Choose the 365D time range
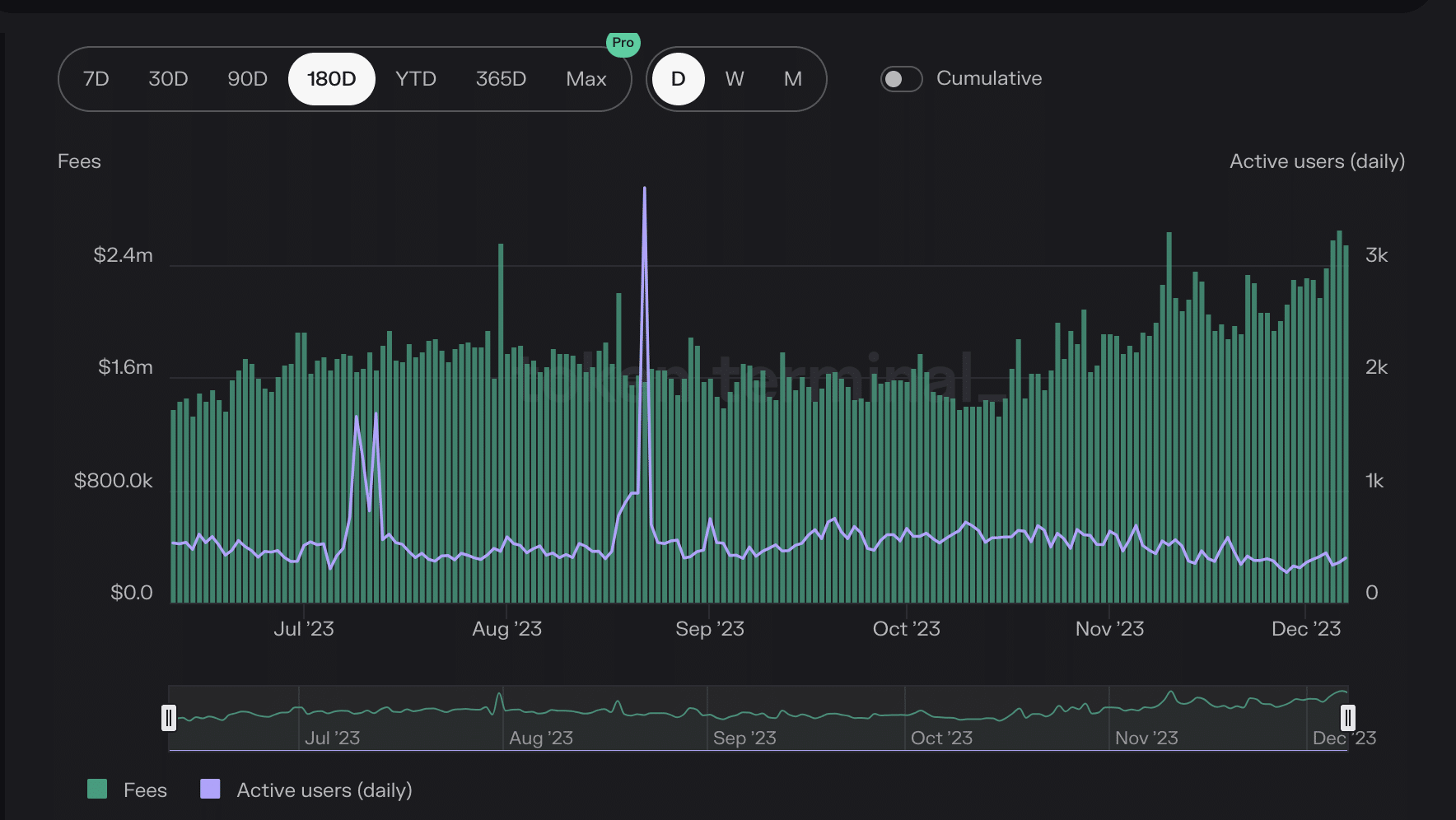This screenshot has width=1456, height=820. tap(501, 79)
